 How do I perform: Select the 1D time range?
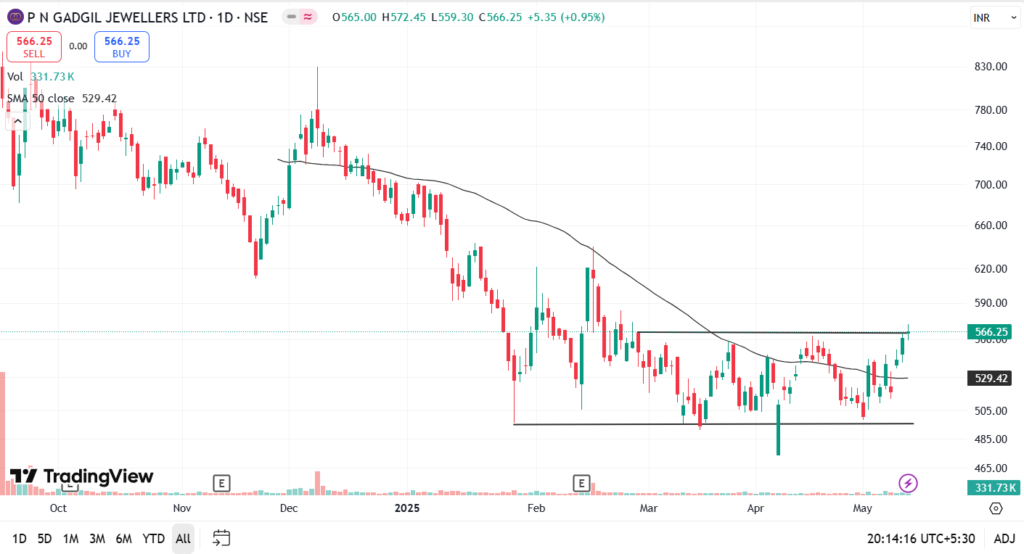click(x=20, y=538)
